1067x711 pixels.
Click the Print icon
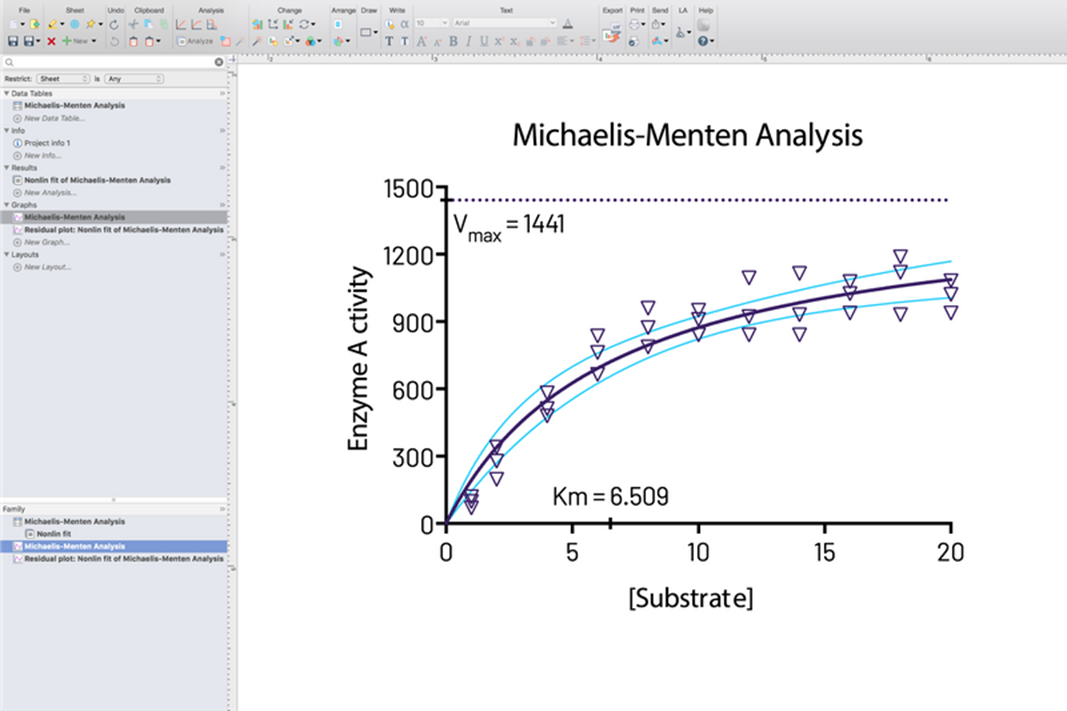click(635, 24)
